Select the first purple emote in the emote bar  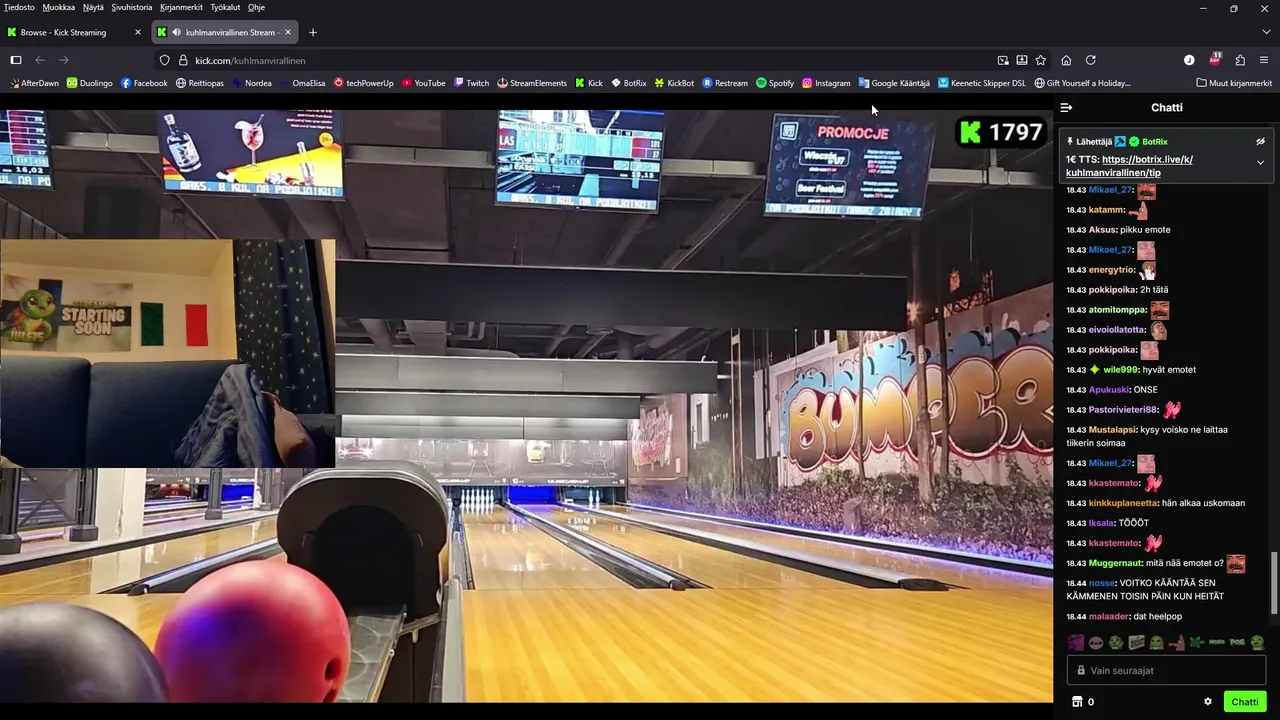[1075, 643]
